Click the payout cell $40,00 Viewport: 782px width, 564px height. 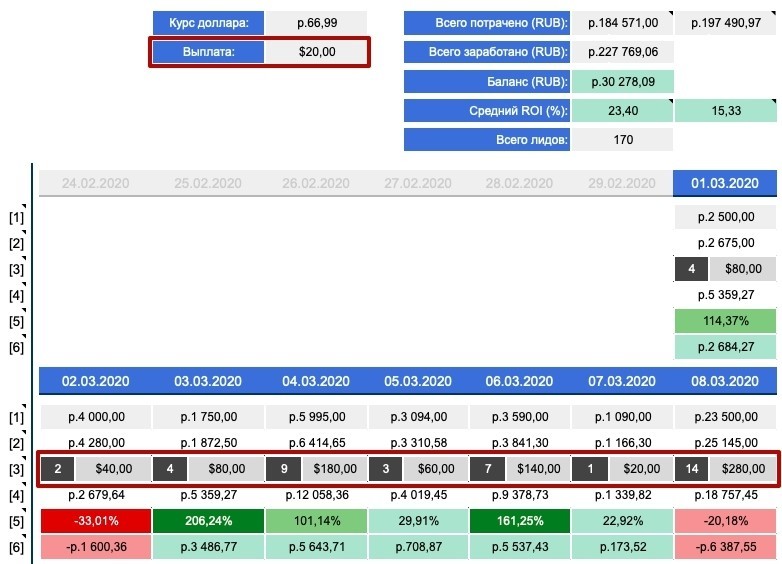114,469
